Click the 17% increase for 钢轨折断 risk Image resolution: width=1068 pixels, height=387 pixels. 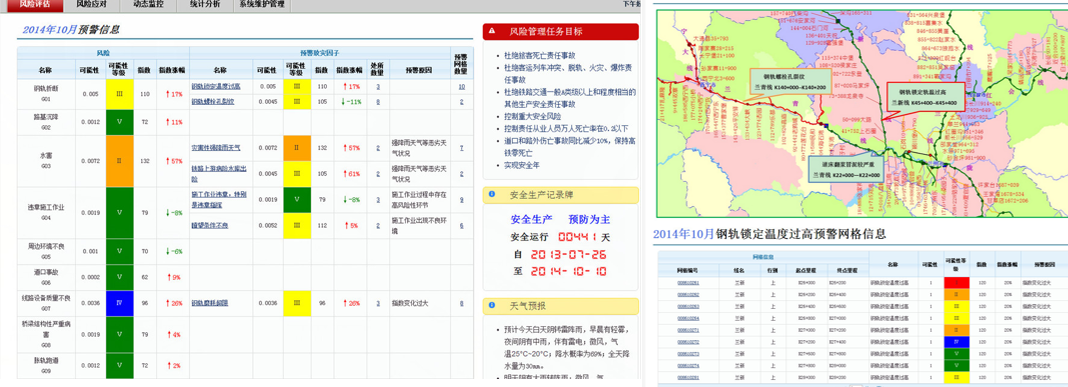click(x=173, y=94)
